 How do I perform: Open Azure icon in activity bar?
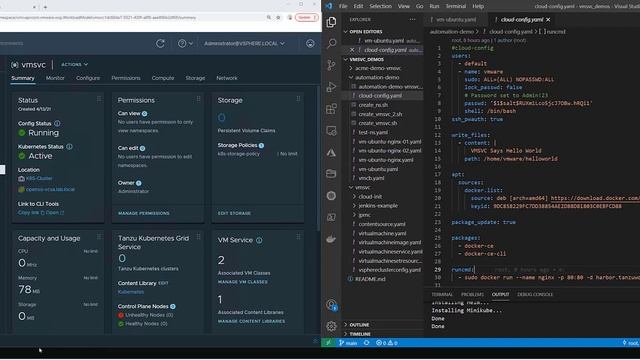[331, 153]
